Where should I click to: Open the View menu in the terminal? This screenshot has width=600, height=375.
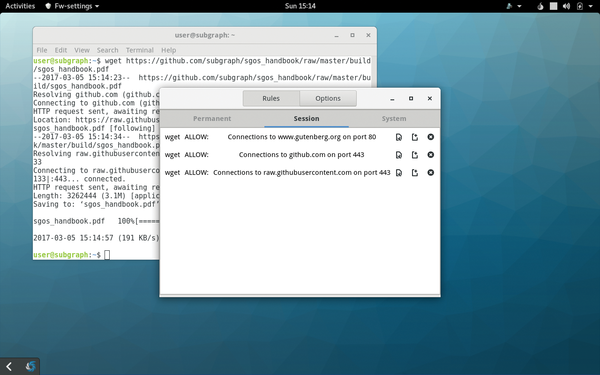pyautogui.click(x=82, y=50)
